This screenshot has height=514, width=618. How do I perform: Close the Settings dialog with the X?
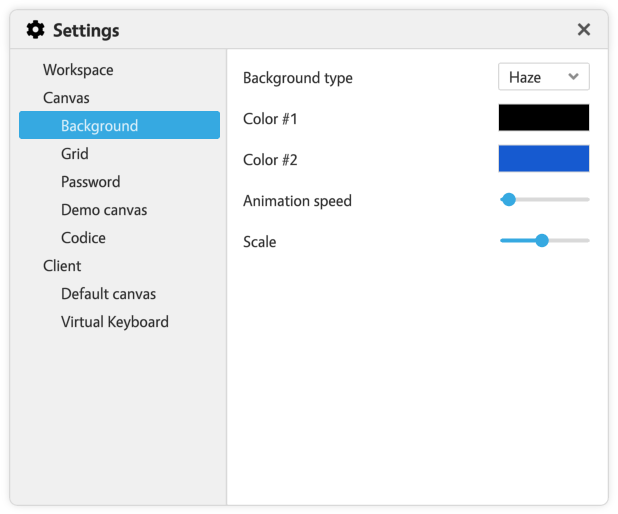[584, 30]
